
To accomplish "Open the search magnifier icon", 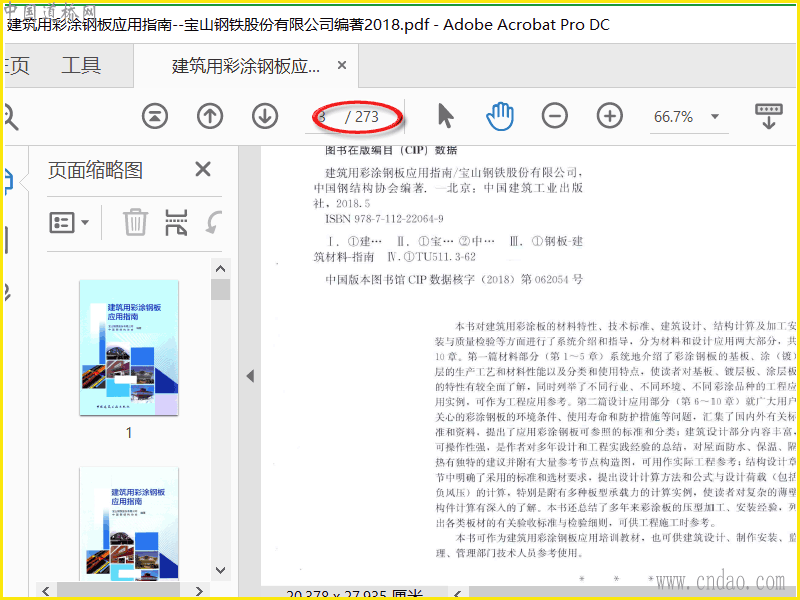I will 10,117.
